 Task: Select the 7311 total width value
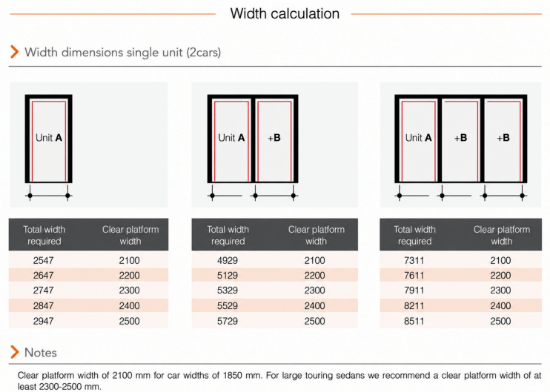[x=414, y=261]
